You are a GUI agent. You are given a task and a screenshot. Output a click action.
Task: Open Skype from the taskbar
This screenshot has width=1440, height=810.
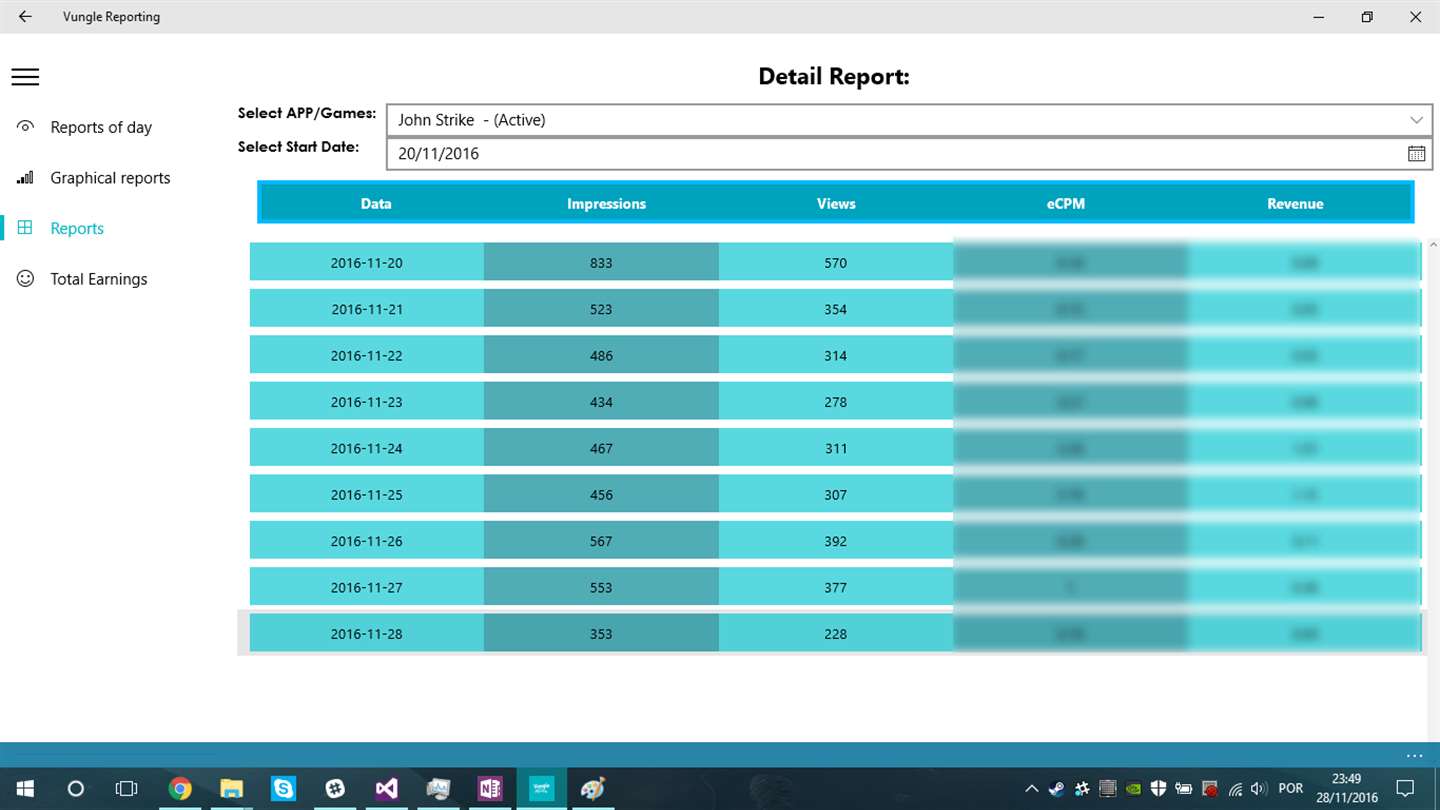click(283, 789)
